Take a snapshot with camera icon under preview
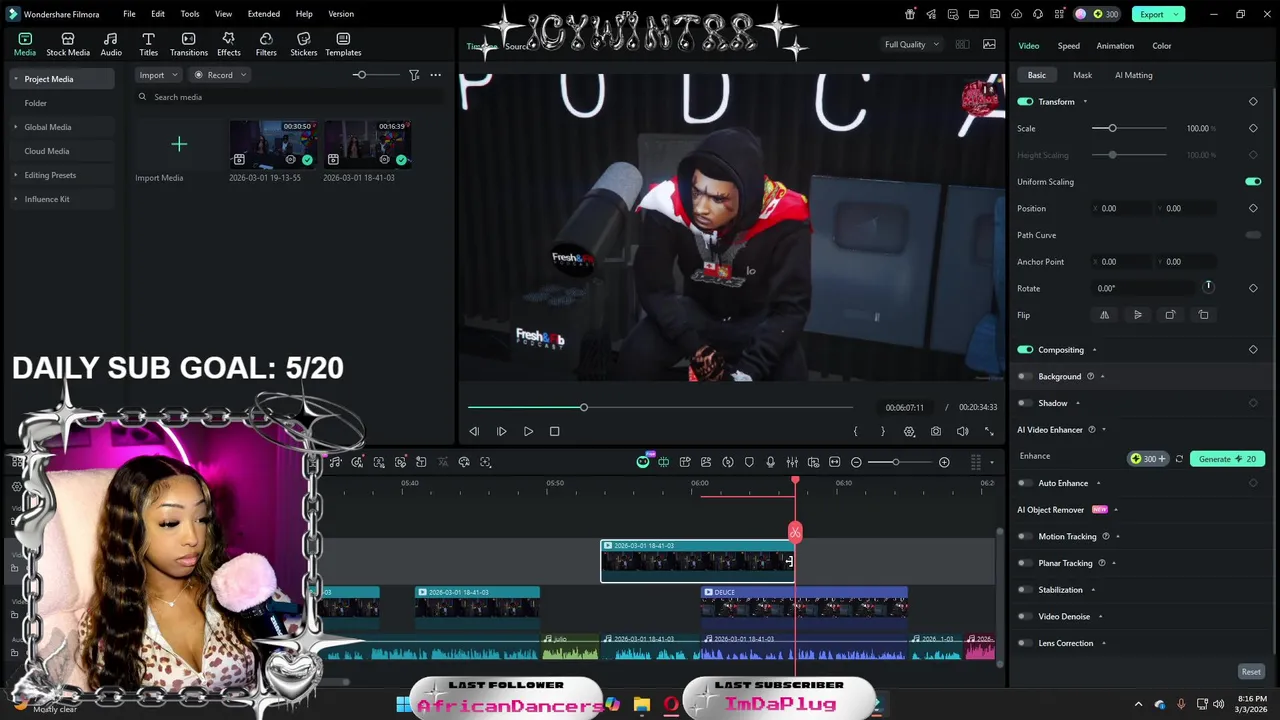 click(x=936, y=431)
